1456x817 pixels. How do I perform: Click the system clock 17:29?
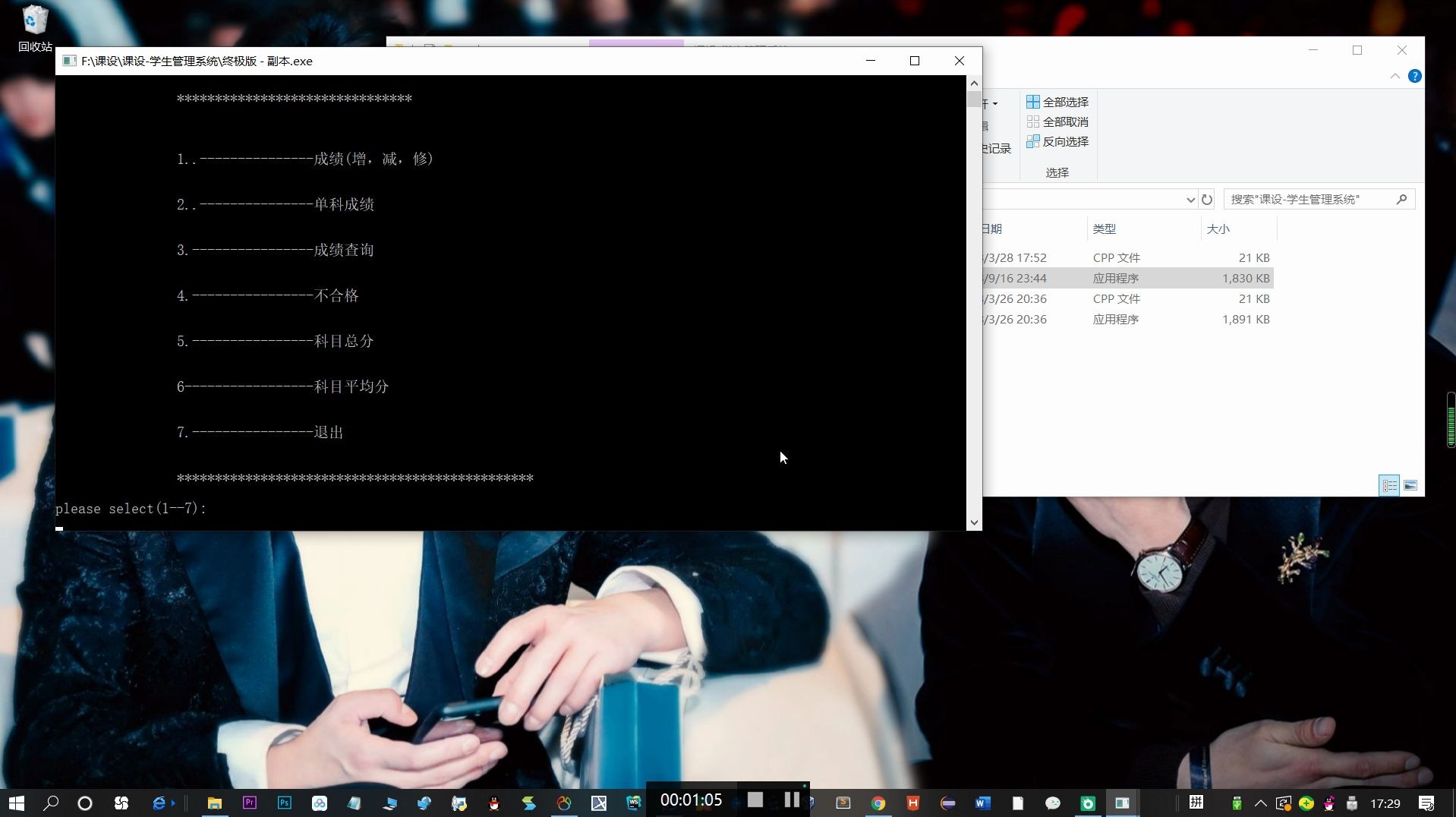click(1385, 803)
